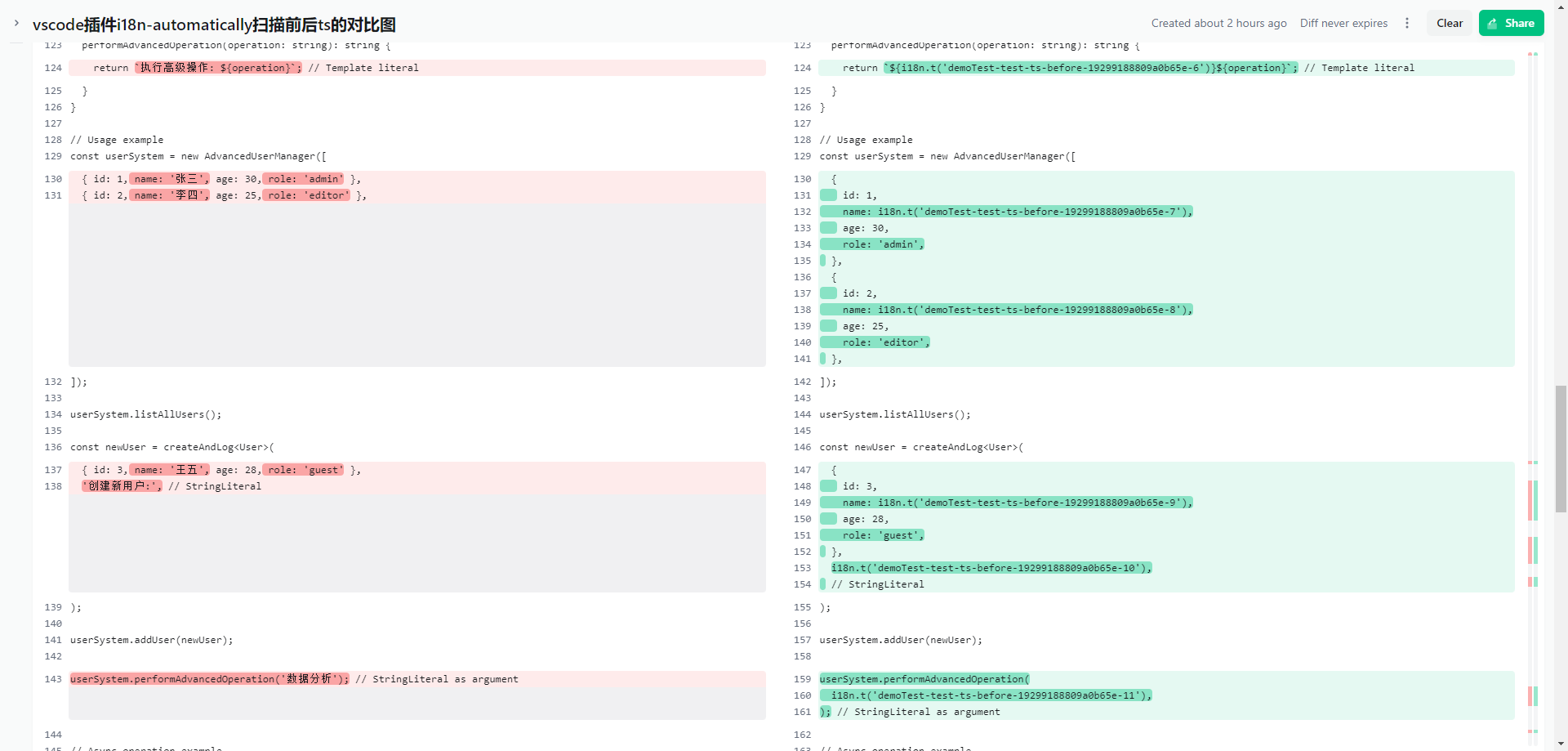Image resolution: width=1568 pixels, height=751 pixels.
Task: Open the three-dot more options menu
Action: [x=1407, y=23]
